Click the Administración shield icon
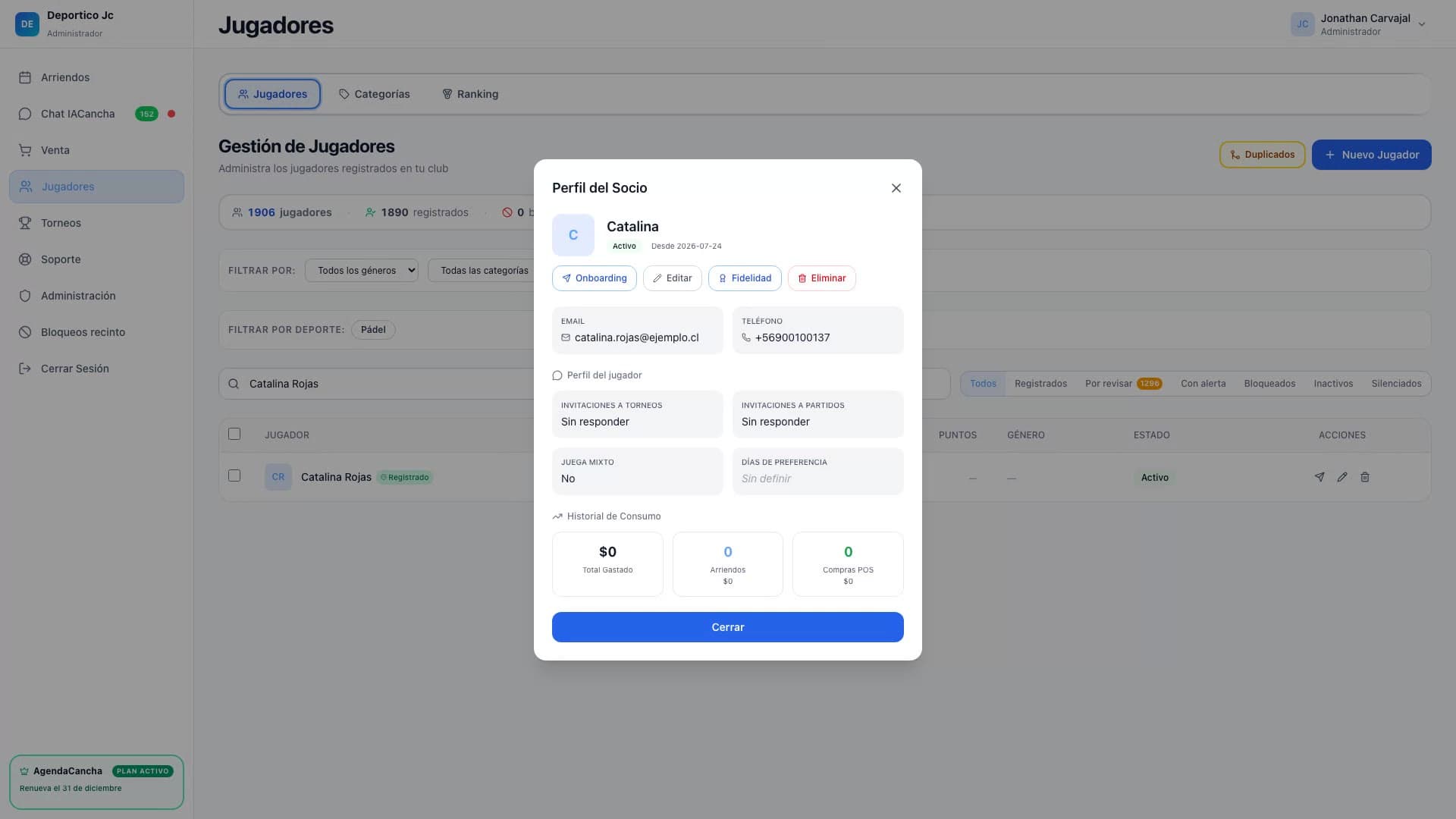Image resolution: width=1456 pixels, height=819 pixels. pos(25,296)
